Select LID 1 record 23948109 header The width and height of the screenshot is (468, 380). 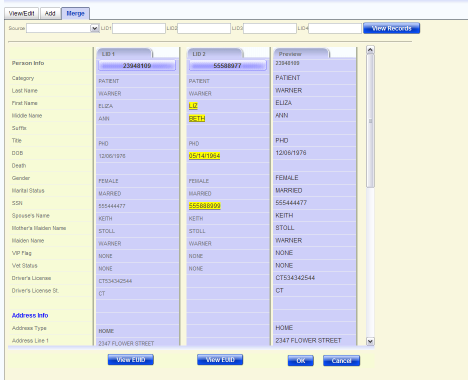tap(137, 66)
